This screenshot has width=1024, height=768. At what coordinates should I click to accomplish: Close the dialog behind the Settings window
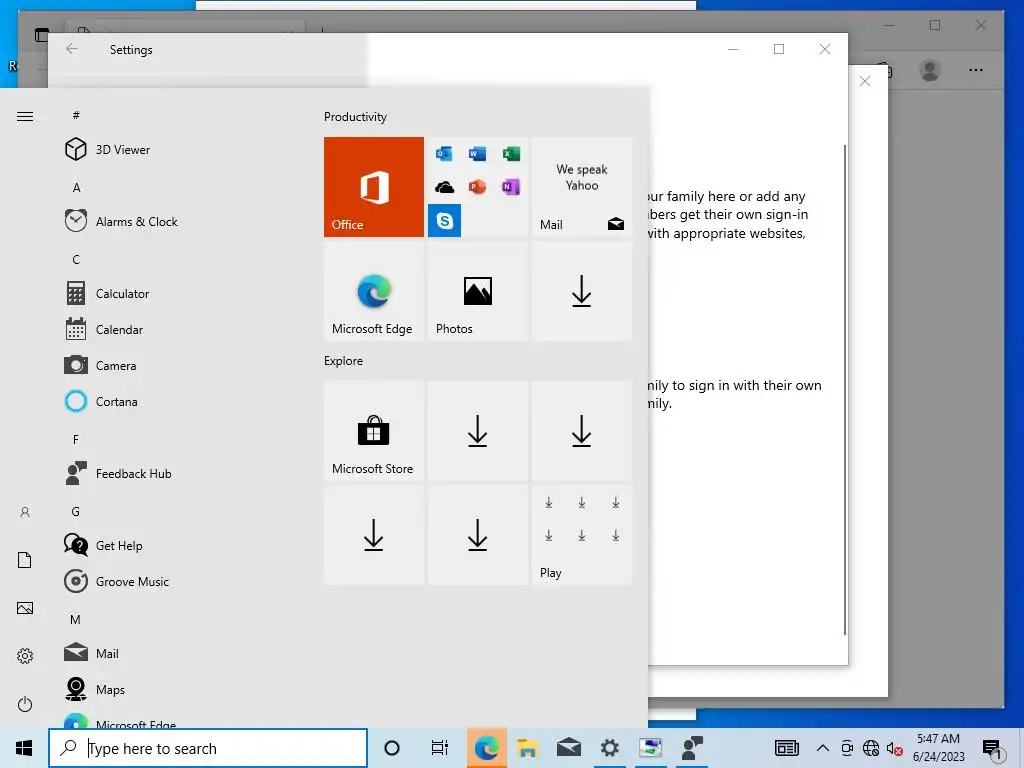865,81
